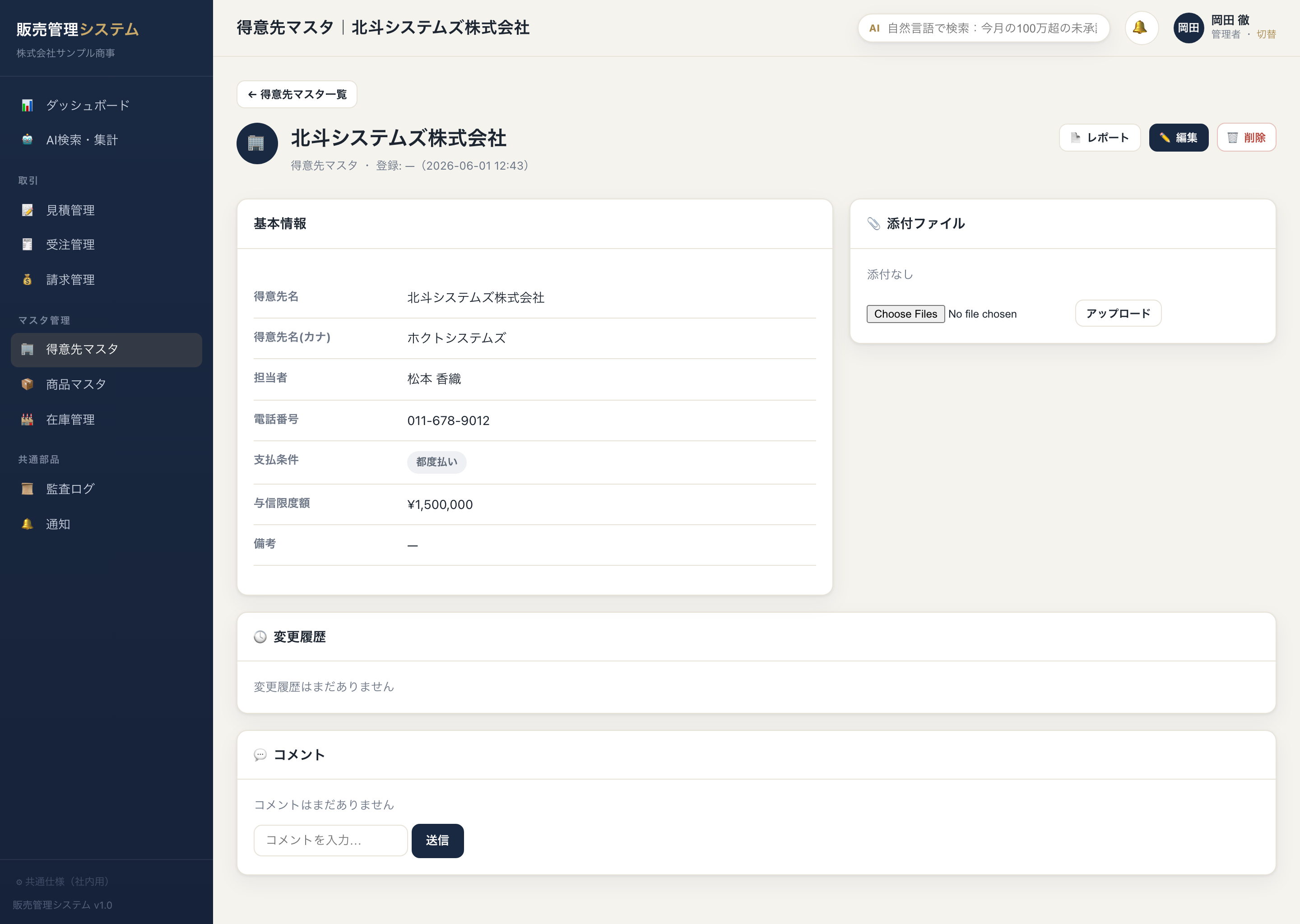Navigate to 受注管理
Image resolution: width=1300 pixels, height=924 pixels.
click(107, 245)
